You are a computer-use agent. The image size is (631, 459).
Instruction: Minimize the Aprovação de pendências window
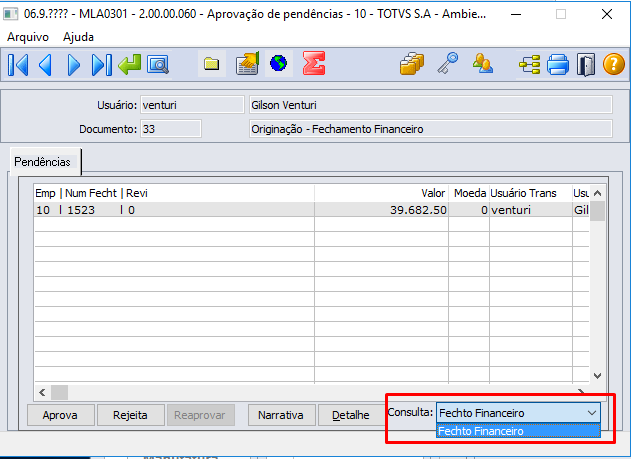pyautogui.click(x=516, y=14)
